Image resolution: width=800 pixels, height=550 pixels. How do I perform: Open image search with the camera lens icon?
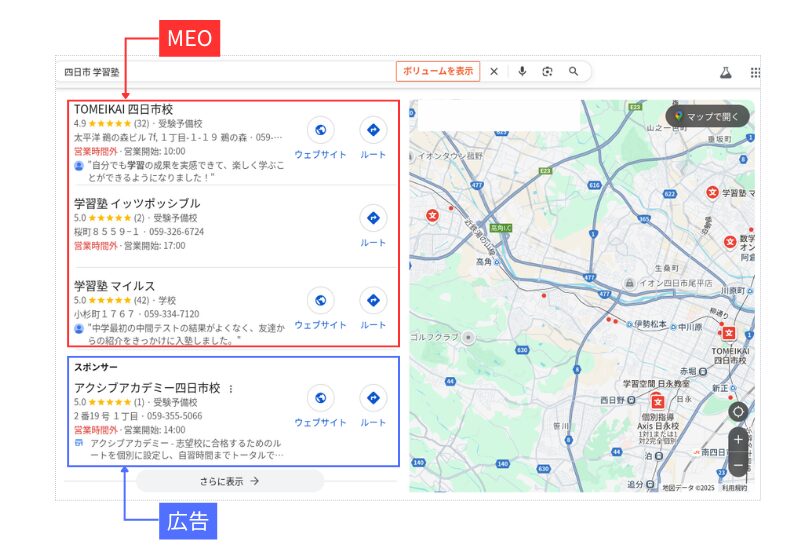[547, 71]
